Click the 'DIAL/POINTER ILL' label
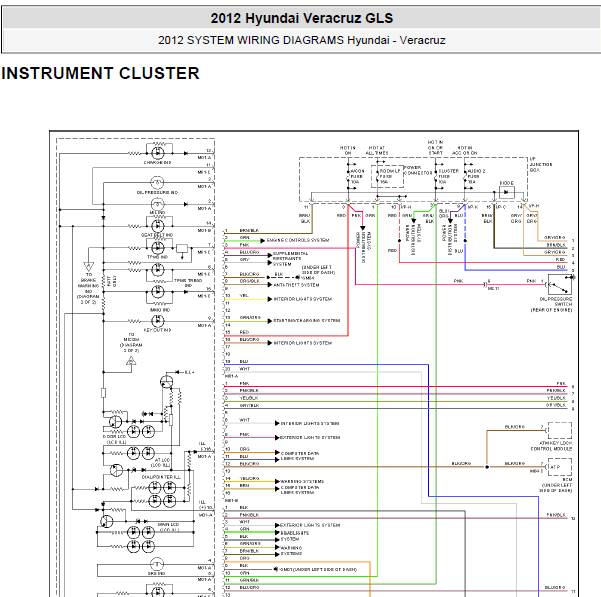 coord(161,477)
